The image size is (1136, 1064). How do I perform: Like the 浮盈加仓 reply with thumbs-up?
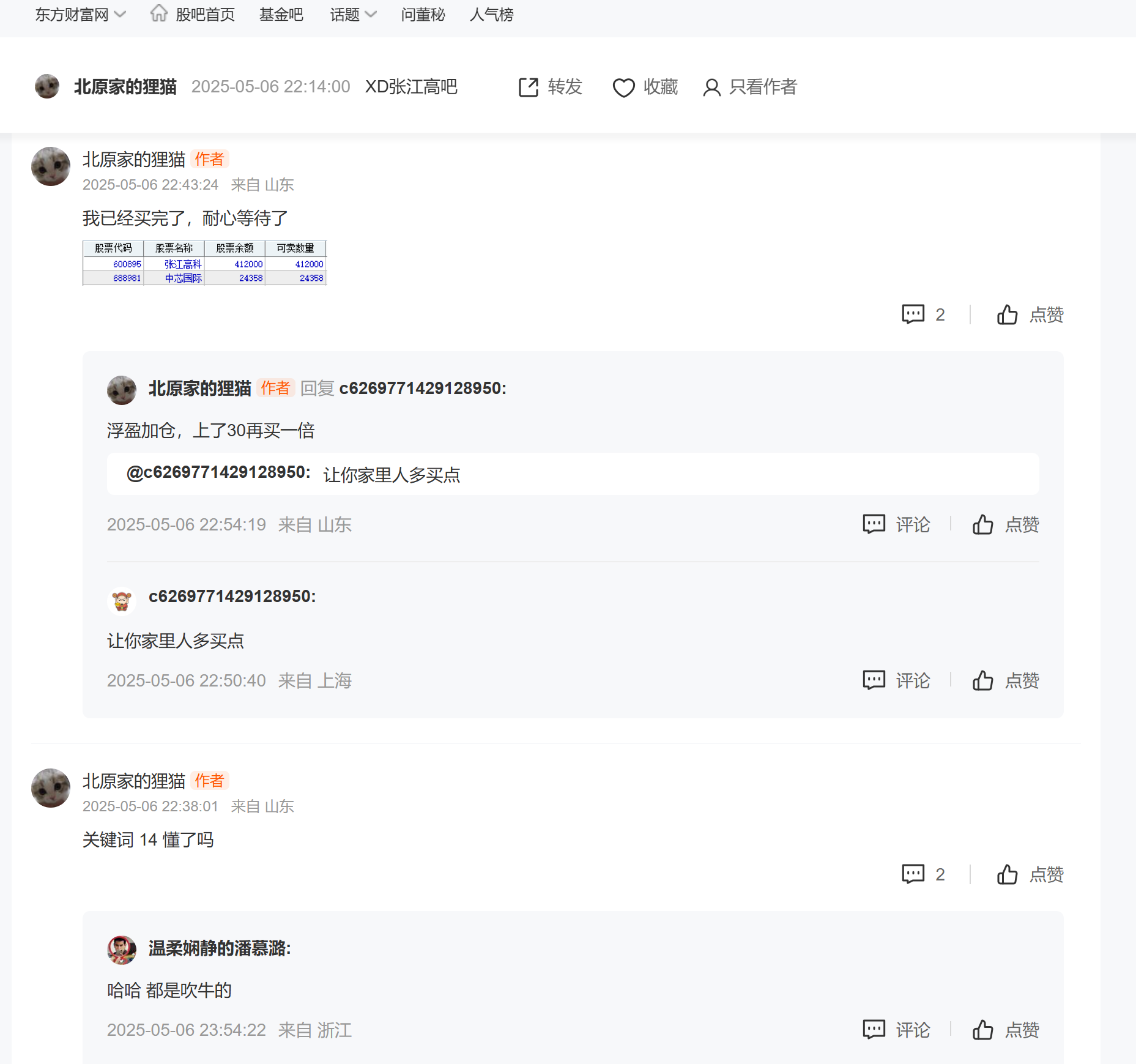click(982, 524)
